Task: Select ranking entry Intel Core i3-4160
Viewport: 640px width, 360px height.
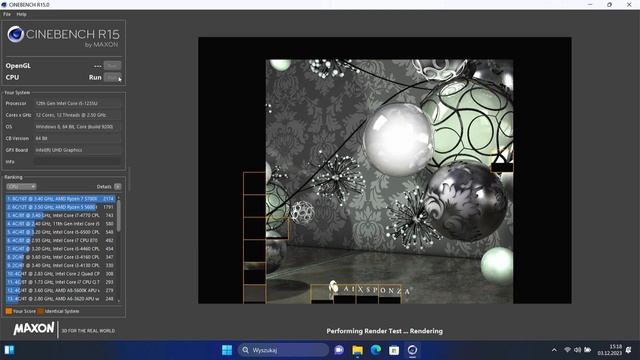Action: tap(61, 257)
